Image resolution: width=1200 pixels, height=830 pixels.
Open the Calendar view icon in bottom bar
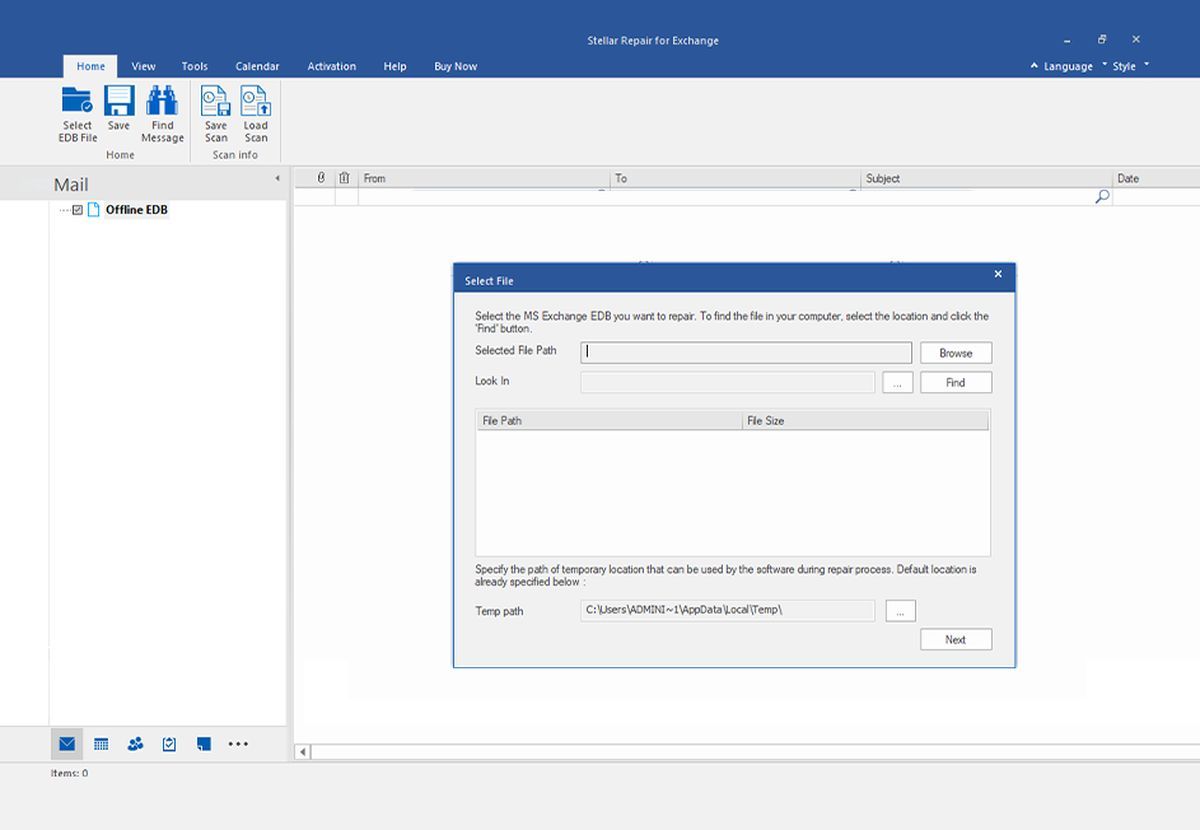pyautogui.click(x=101, y=744)
